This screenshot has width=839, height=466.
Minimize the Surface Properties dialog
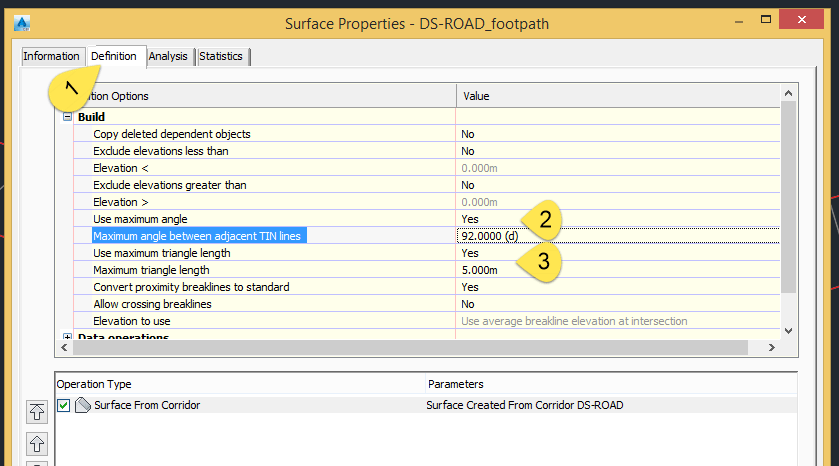pos(739,21)
